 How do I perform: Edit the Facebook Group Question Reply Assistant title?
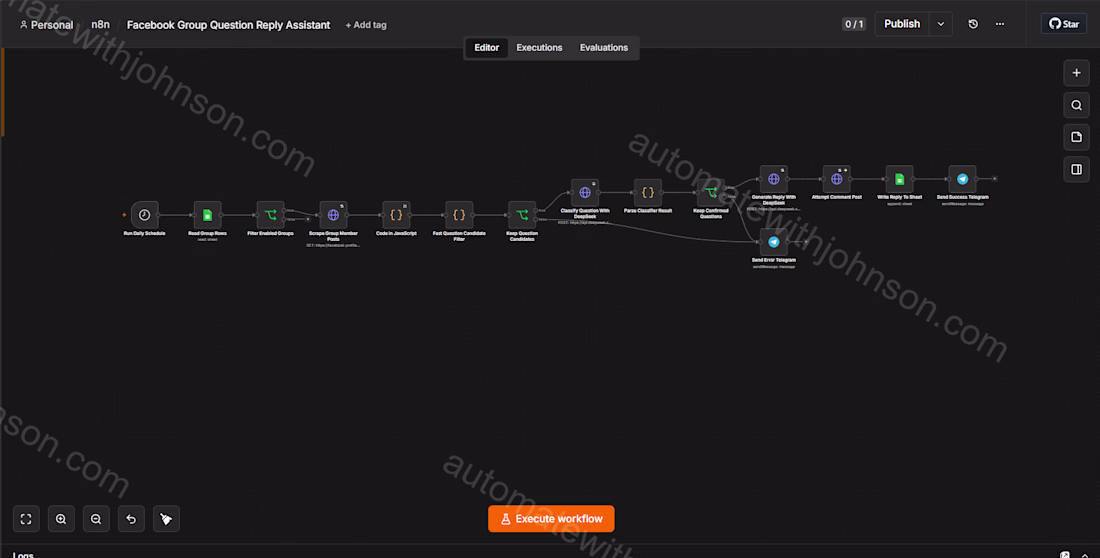pos(228,25)
